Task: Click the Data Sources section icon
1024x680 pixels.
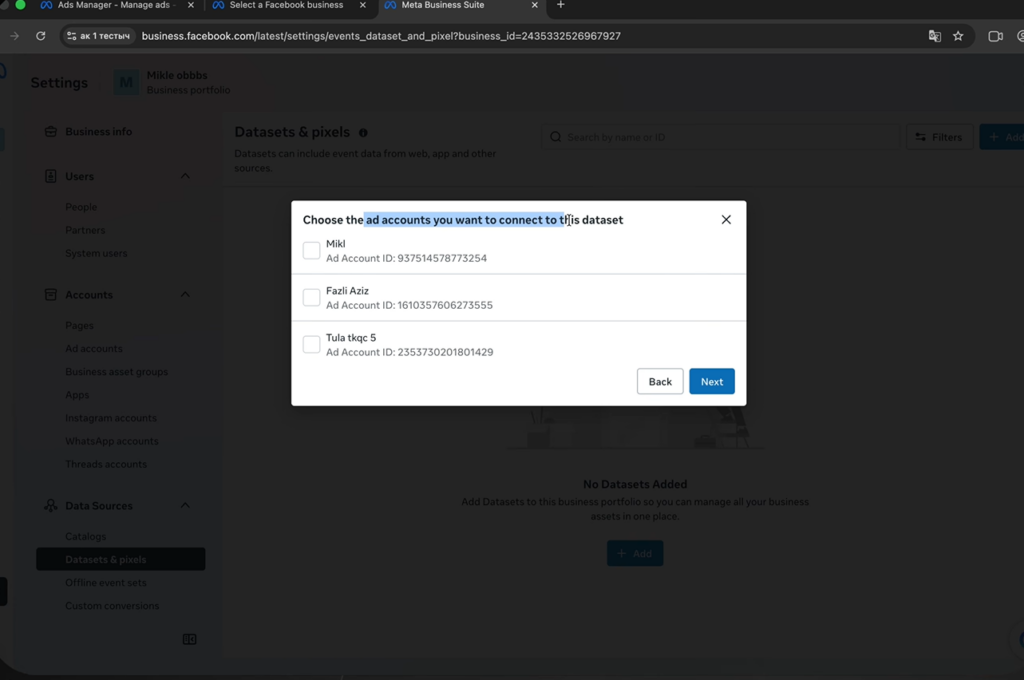Action: [x=50, y=506]
